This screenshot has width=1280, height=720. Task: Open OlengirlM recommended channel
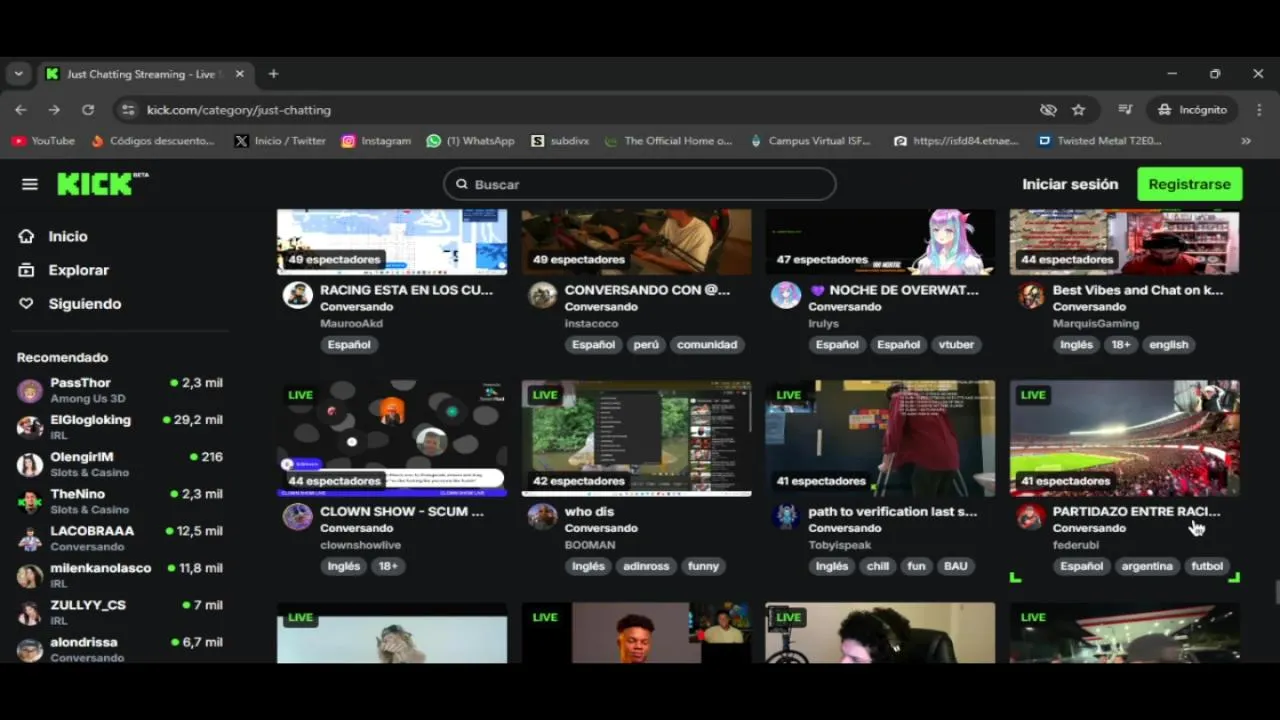[x=120, y=464]
